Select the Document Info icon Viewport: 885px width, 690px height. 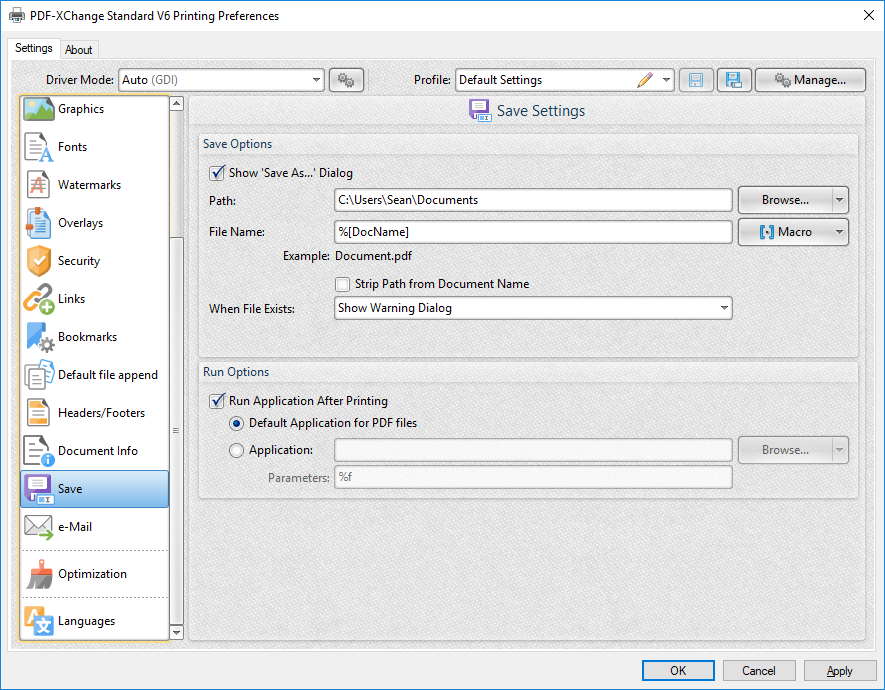pyautogui.click(x=38, y=451)
